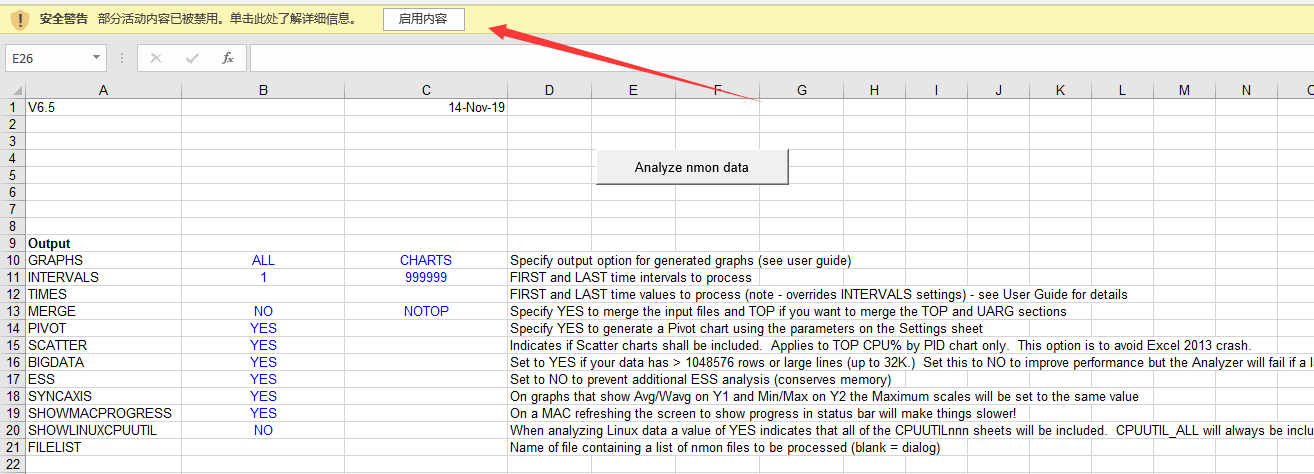This screenshot has width=1314, height=474.
Task: Select row 1 header
Action: click(13, 107)
